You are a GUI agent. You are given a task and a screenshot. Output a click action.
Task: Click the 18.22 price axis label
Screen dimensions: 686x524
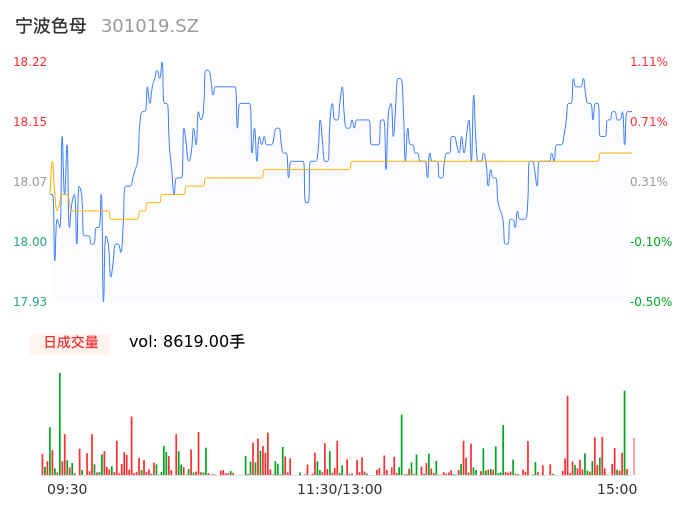pyautogui.click(x=30, y=62)
